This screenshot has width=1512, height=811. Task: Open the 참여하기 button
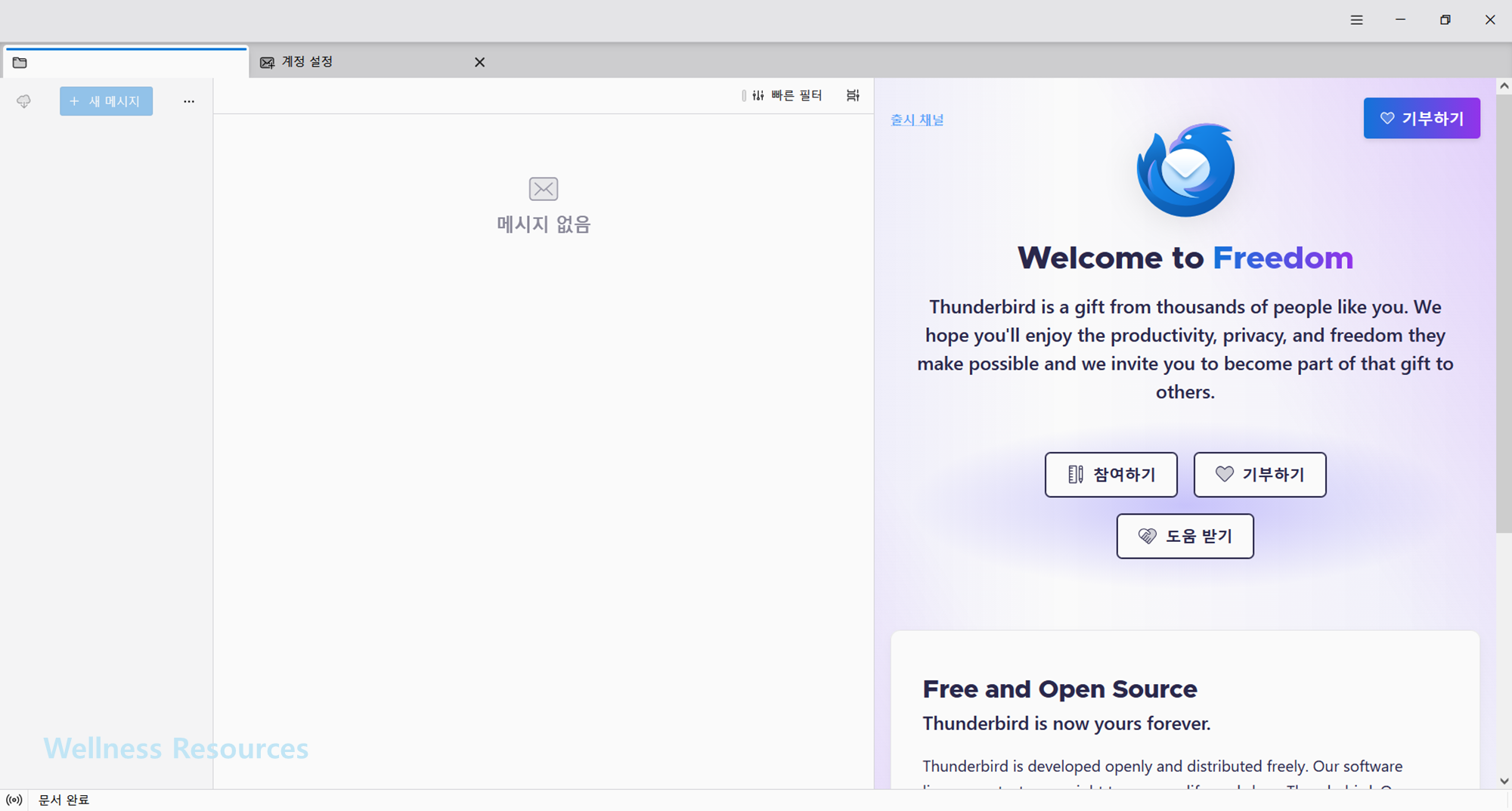tap(1111, 475)
